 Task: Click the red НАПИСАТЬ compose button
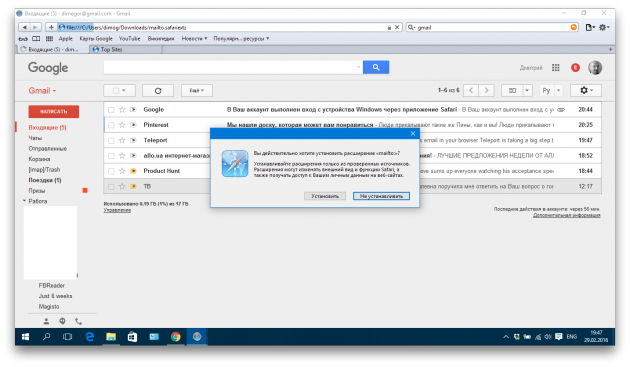point(53,111)
